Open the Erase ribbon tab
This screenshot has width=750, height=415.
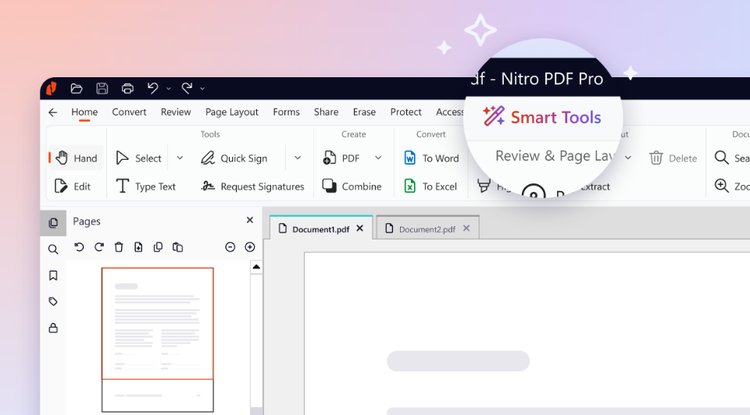pyautogui.click(x=364, y=112)
